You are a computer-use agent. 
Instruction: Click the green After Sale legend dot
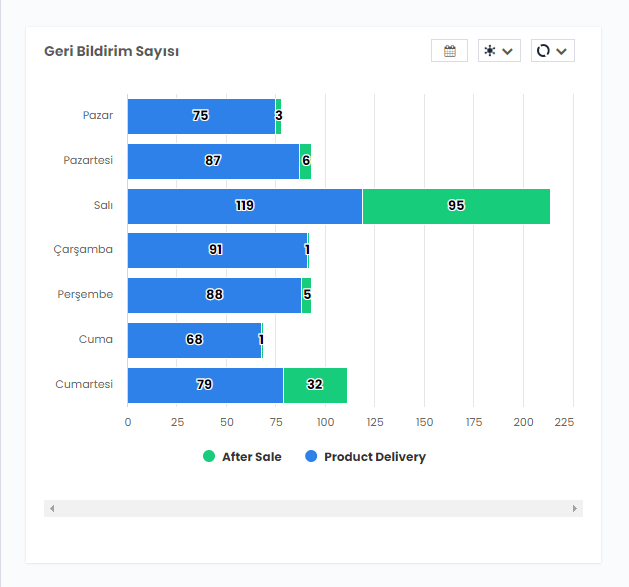tap(209, 457)
